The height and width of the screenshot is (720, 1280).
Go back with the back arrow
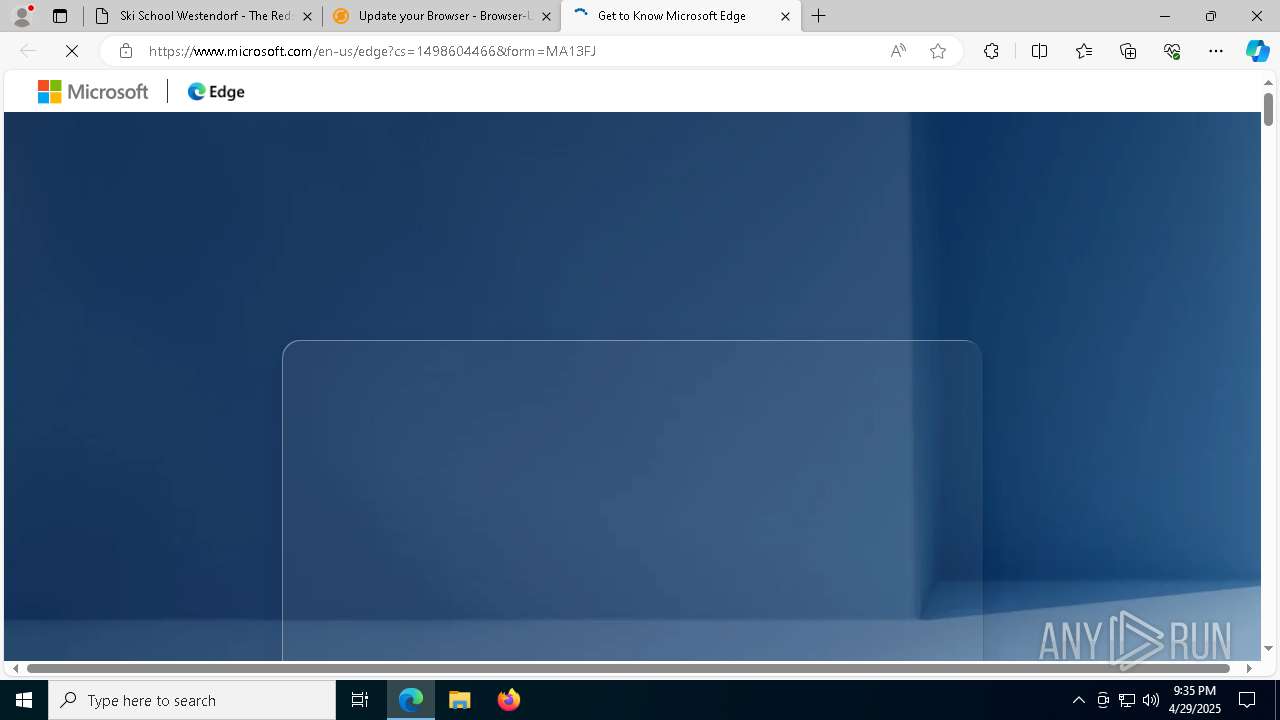click(x=28, y=51)
